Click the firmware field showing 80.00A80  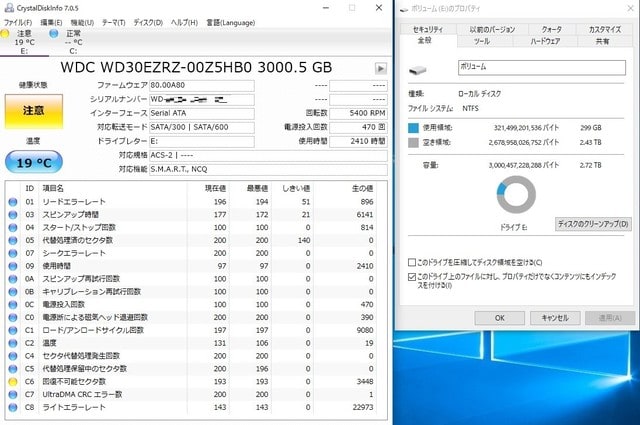pyautogui.click(x=202, y=85)
